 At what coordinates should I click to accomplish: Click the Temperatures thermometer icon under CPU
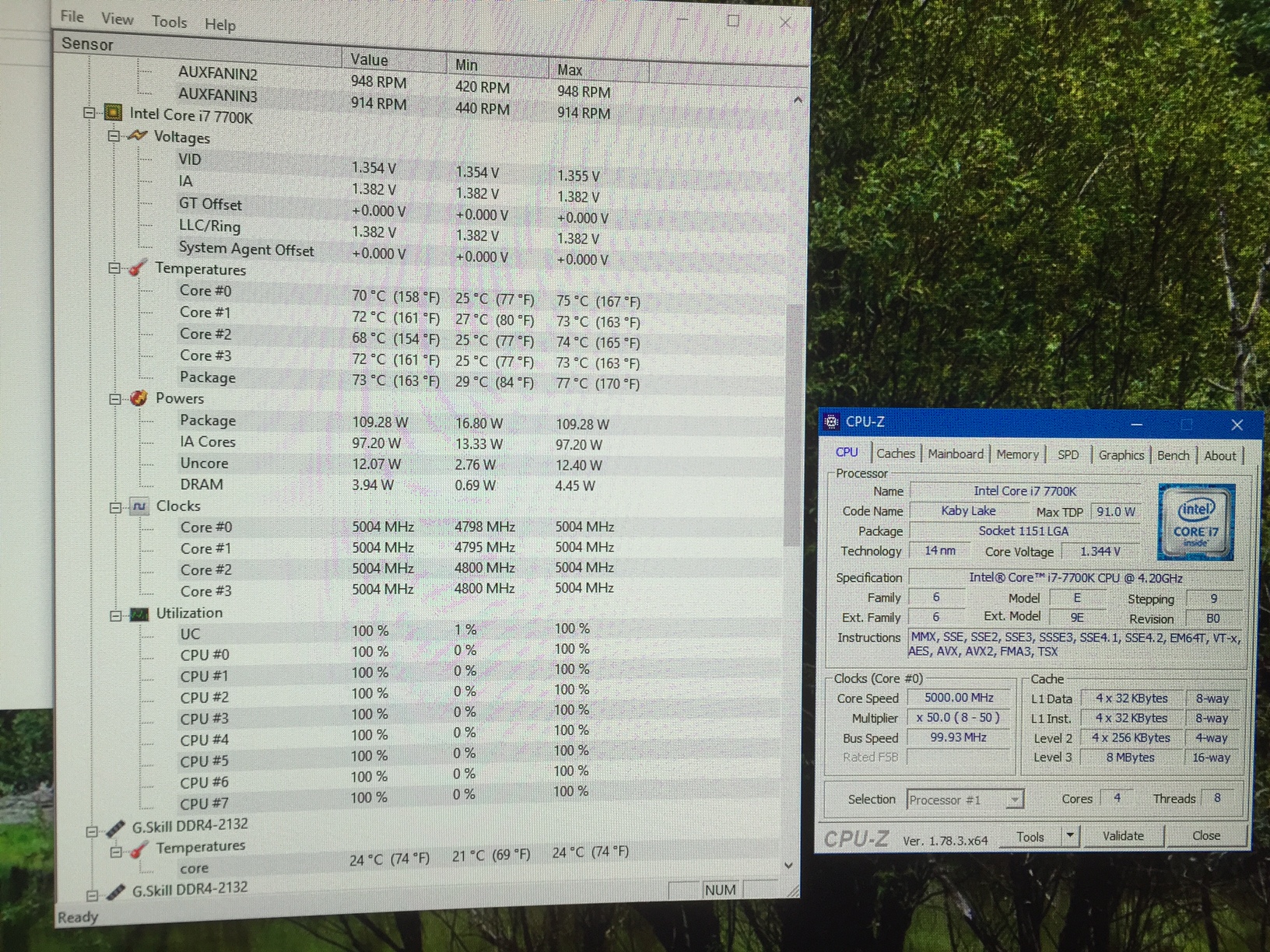click(138, 268)
